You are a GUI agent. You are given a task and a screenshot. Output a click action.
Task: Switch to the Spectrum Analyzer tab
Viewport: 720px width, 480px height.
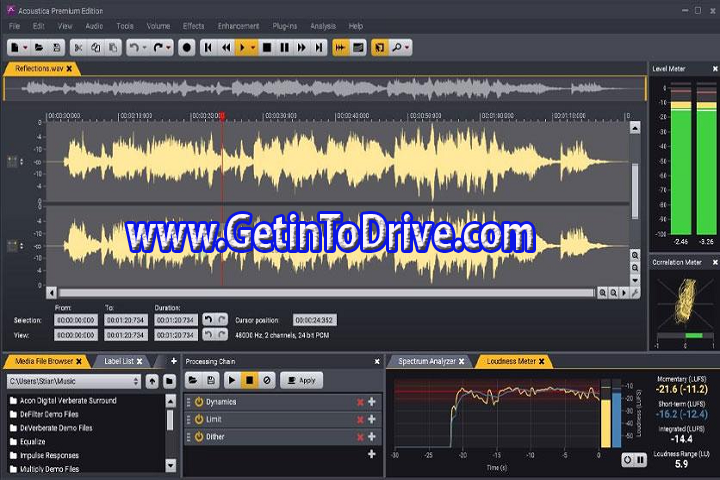coord(427,361)
